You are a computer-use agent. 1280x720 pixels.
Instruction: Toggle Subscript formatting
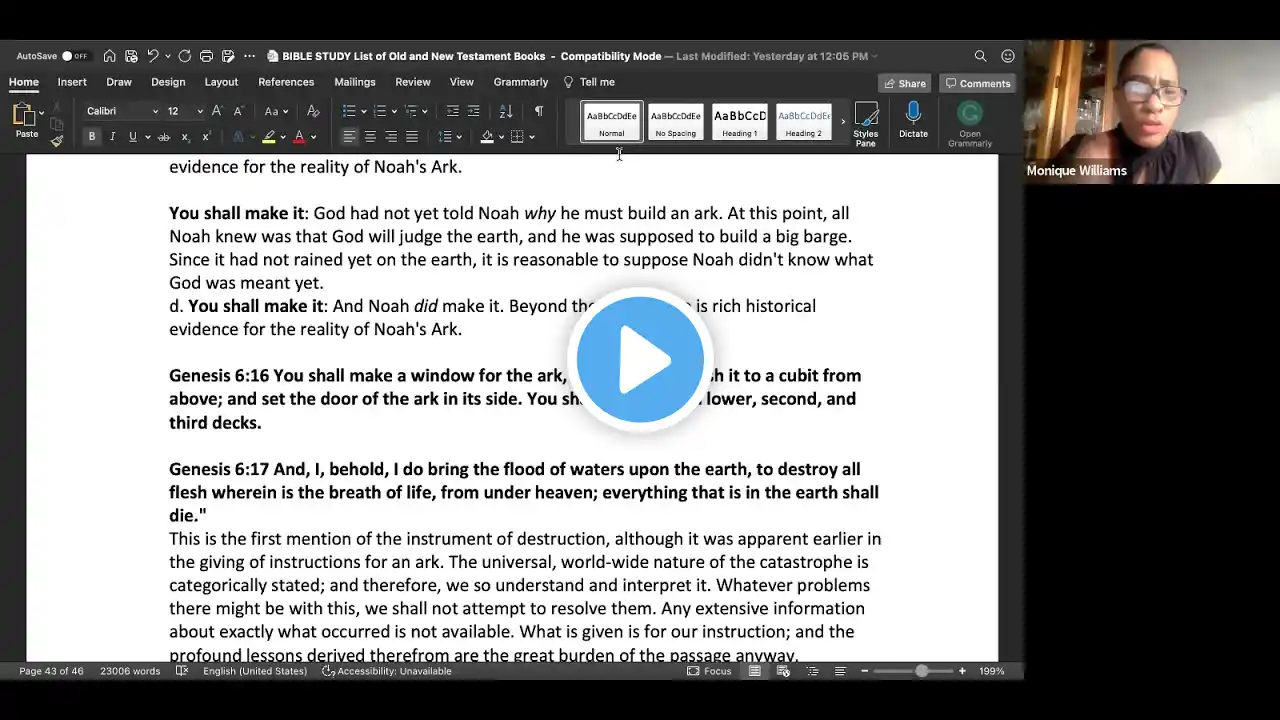(x=185, y=137)
